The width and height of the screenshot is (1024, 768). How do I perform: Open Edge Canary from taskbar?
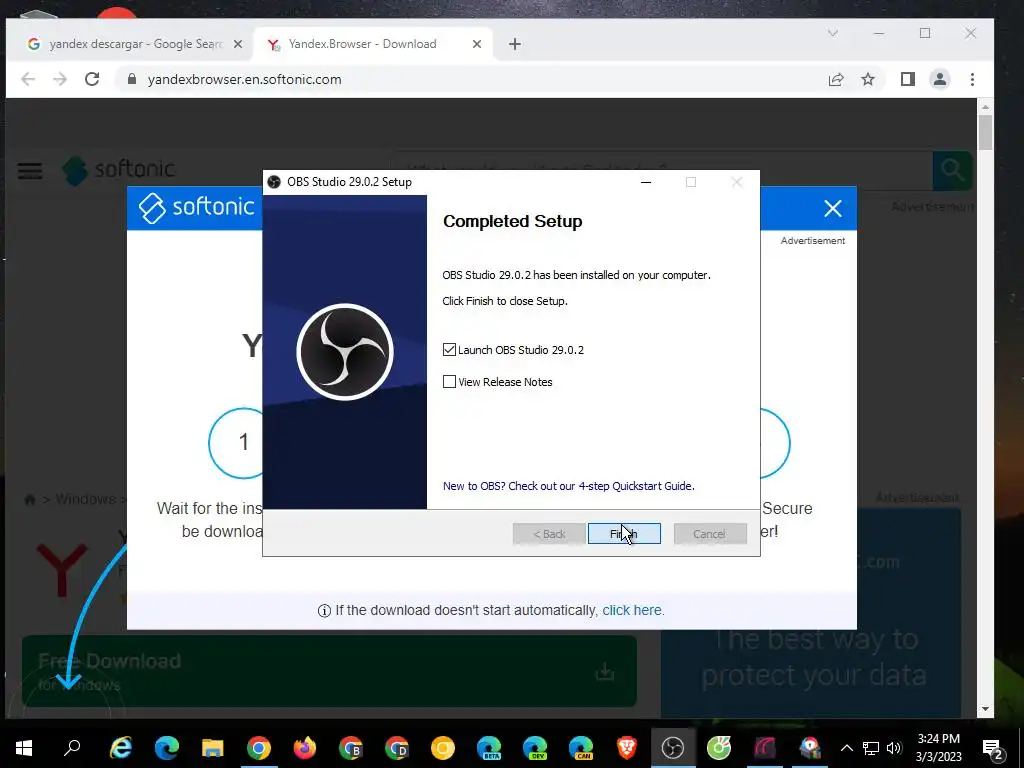(581, 747)
